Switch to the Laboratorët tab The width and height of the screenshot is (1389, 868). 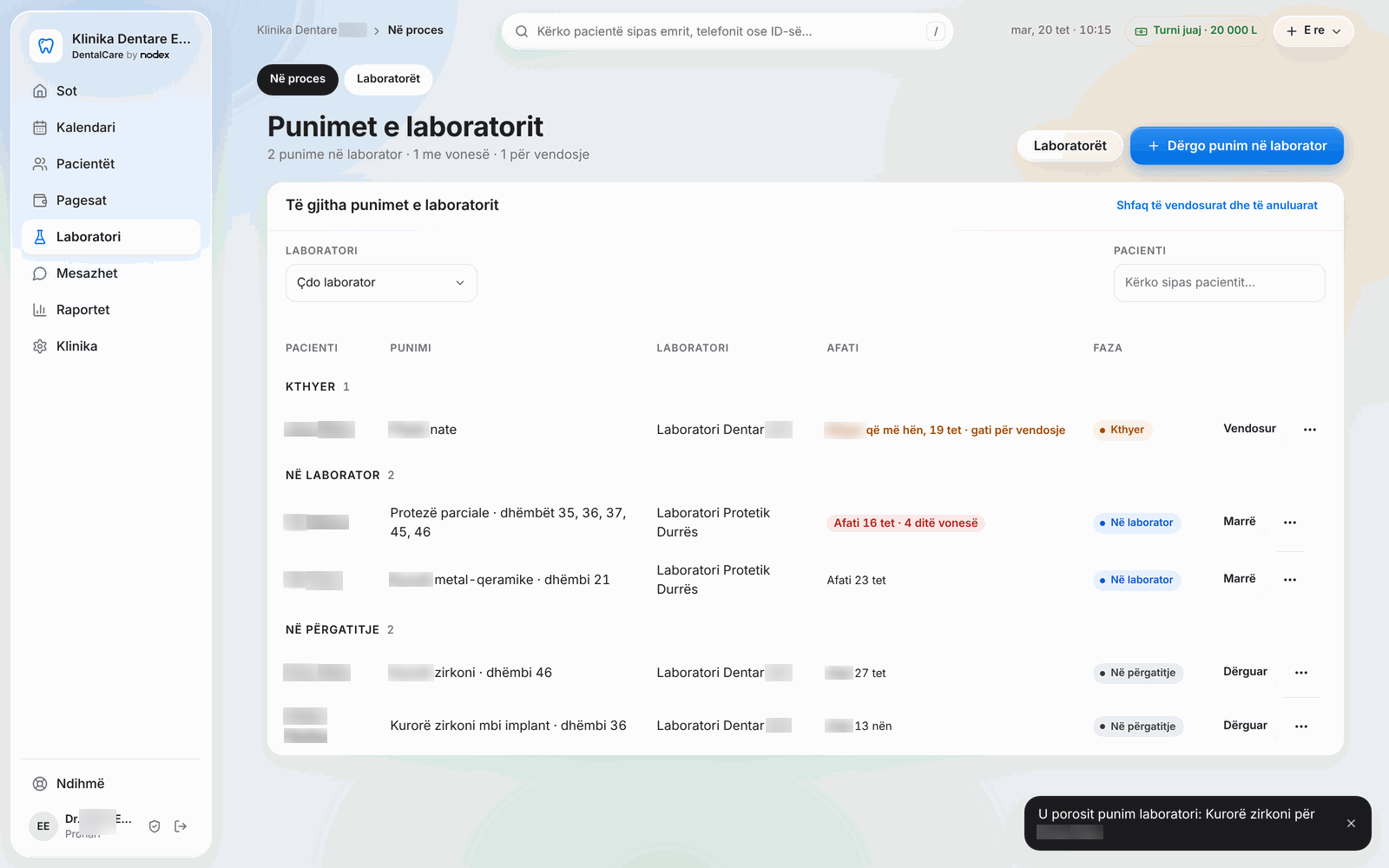[x=388, y=79]
